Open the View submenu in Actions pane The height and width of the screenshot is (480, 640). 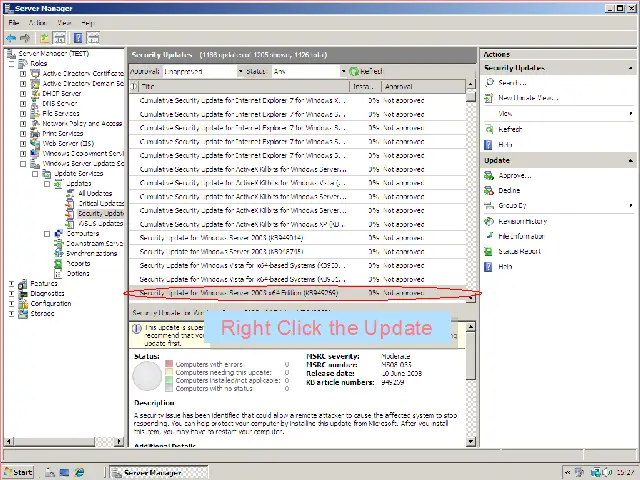[x=558, y=113]
